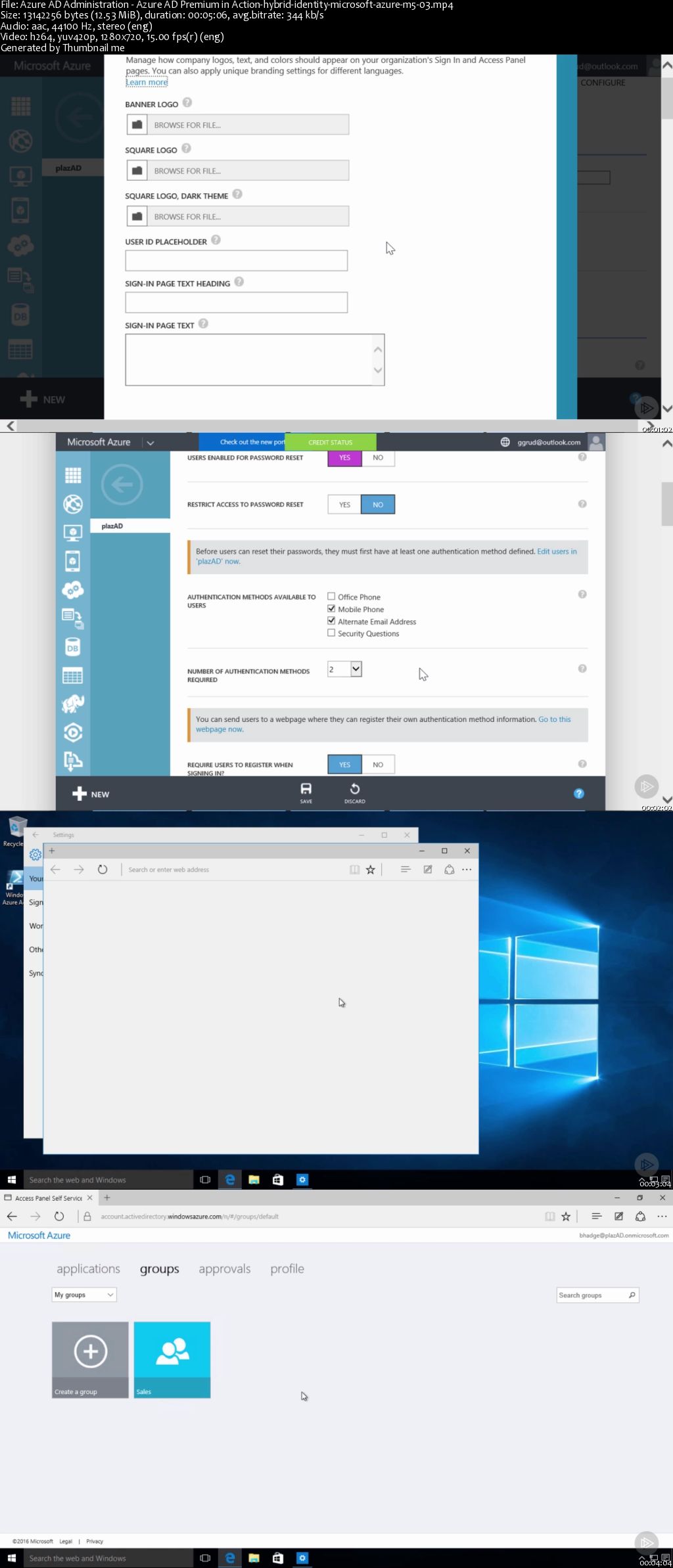Click the Store taskbar icon on the desktop frame

click(278, 1180)
